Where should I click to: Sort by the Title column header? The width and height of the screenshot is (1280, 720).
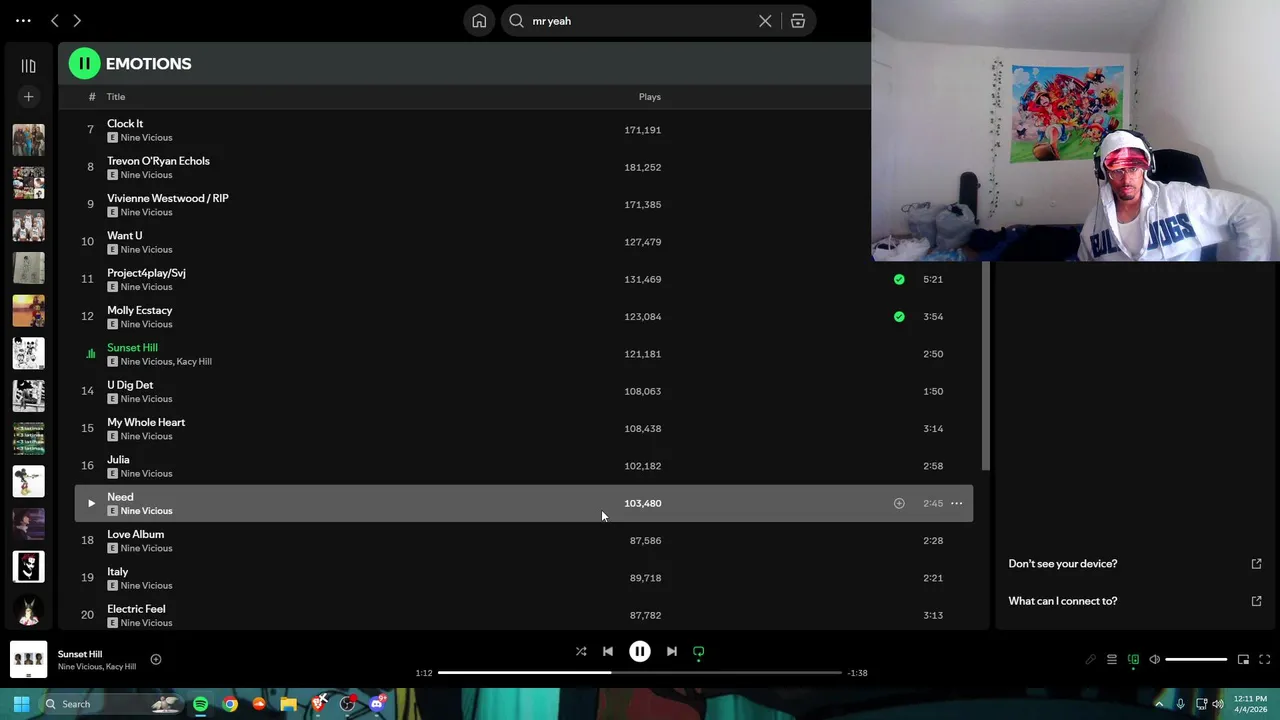click(116, 97)
